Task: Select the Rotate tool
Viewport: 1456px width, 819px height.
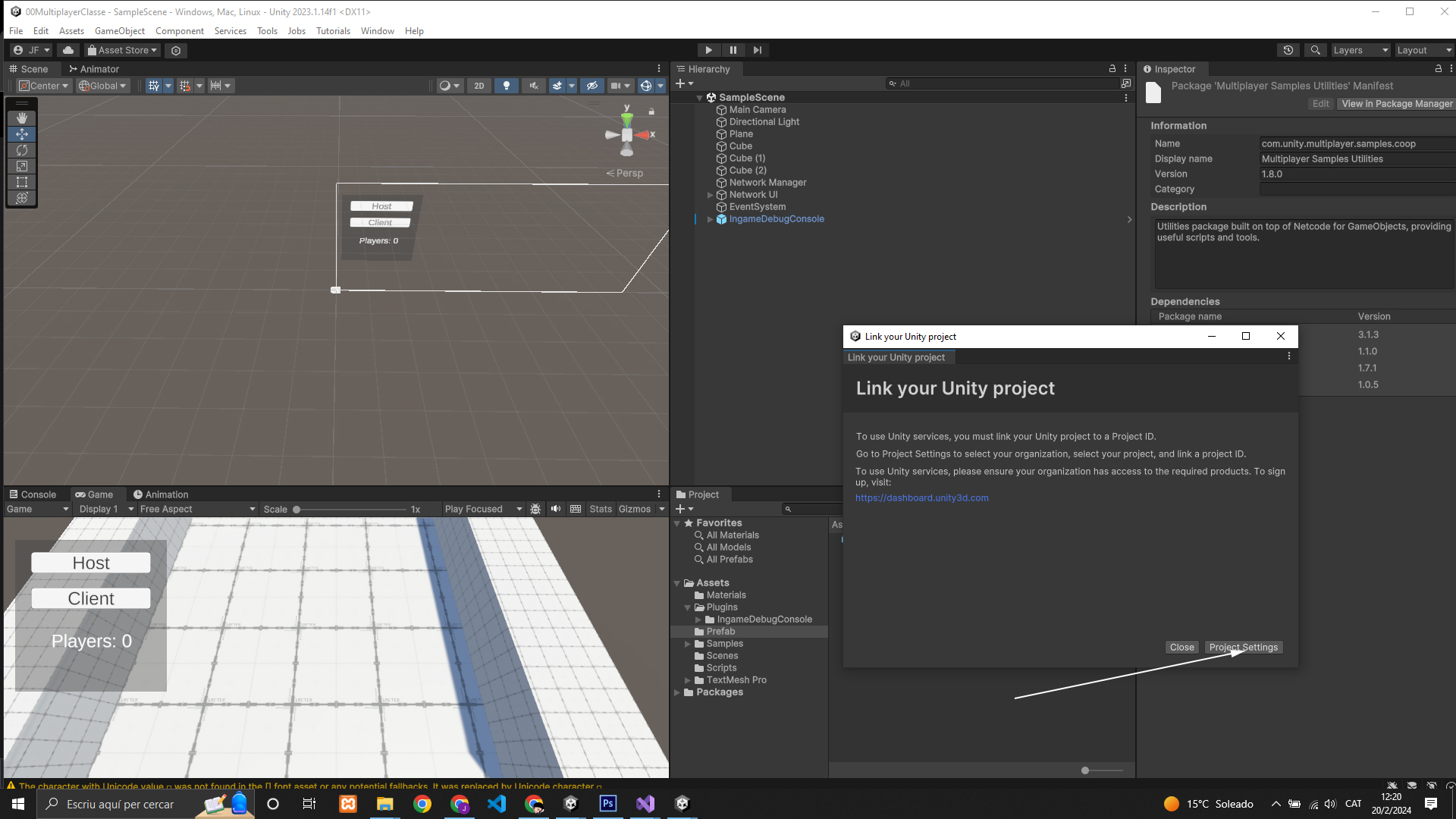Action: tap(22, 150)
